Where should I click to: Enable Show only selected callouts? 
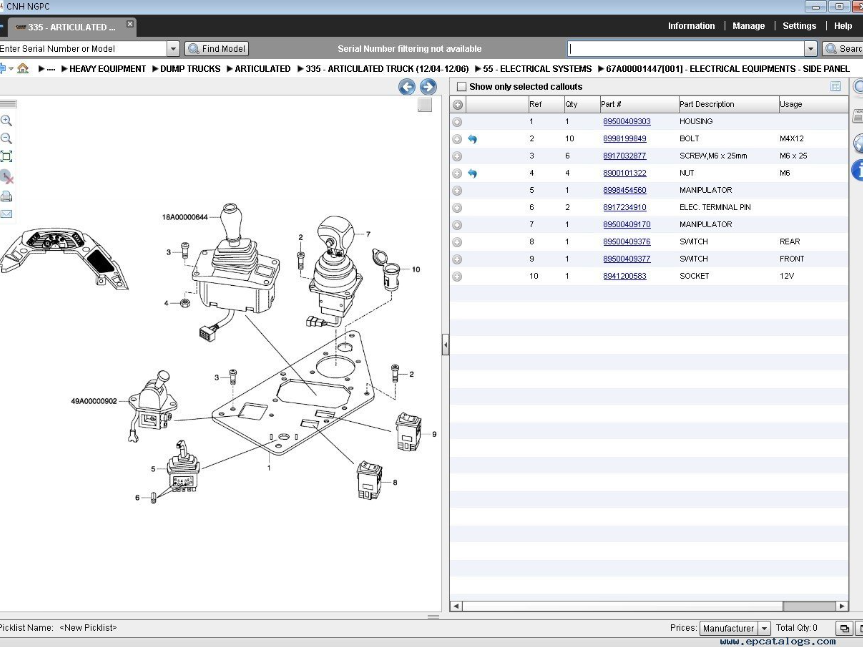tap(461, 87)
